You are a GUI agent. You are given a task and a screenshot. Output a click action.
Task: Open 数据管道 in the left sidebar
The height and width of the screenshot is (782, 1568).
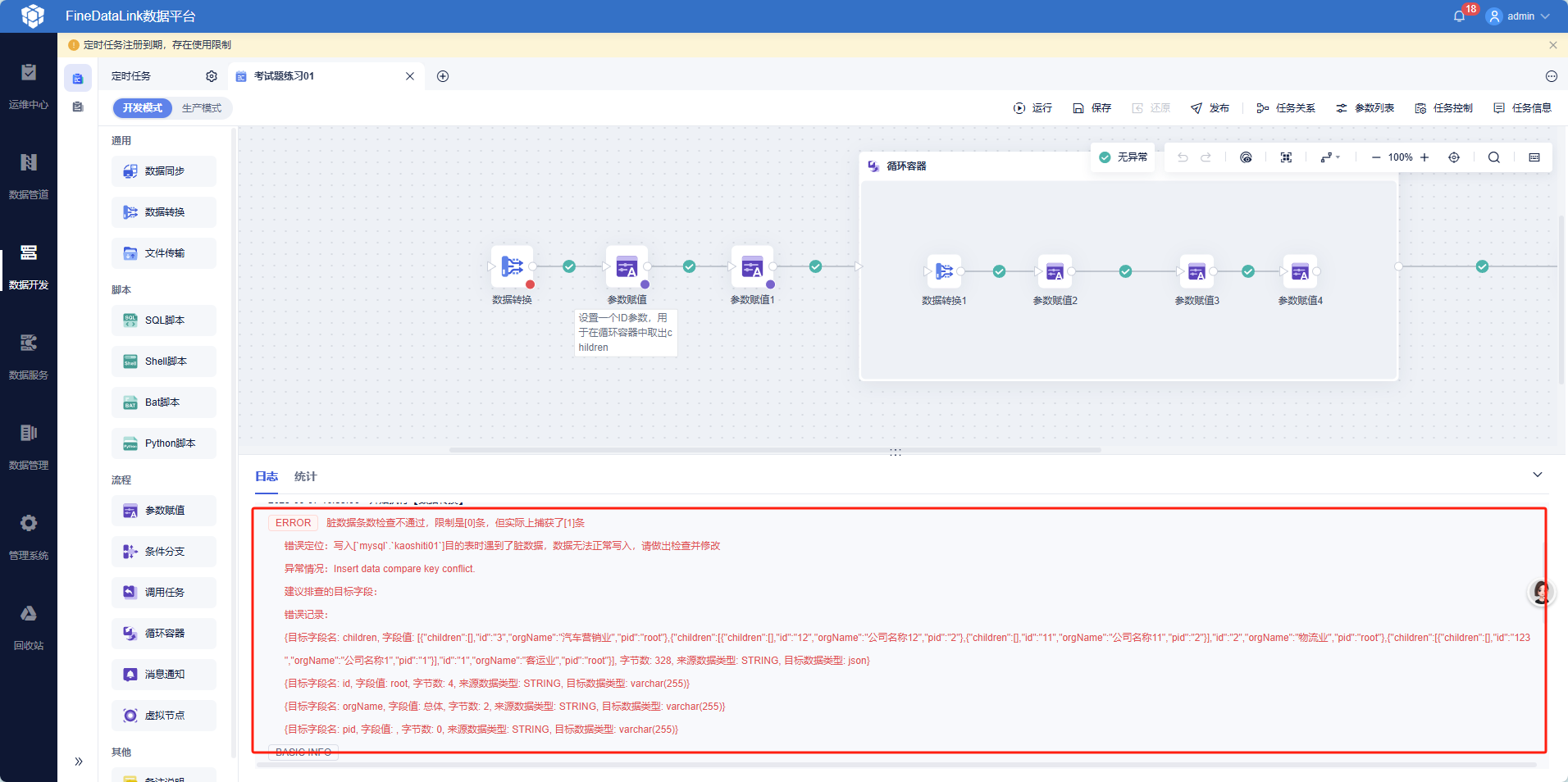[29, 176]
